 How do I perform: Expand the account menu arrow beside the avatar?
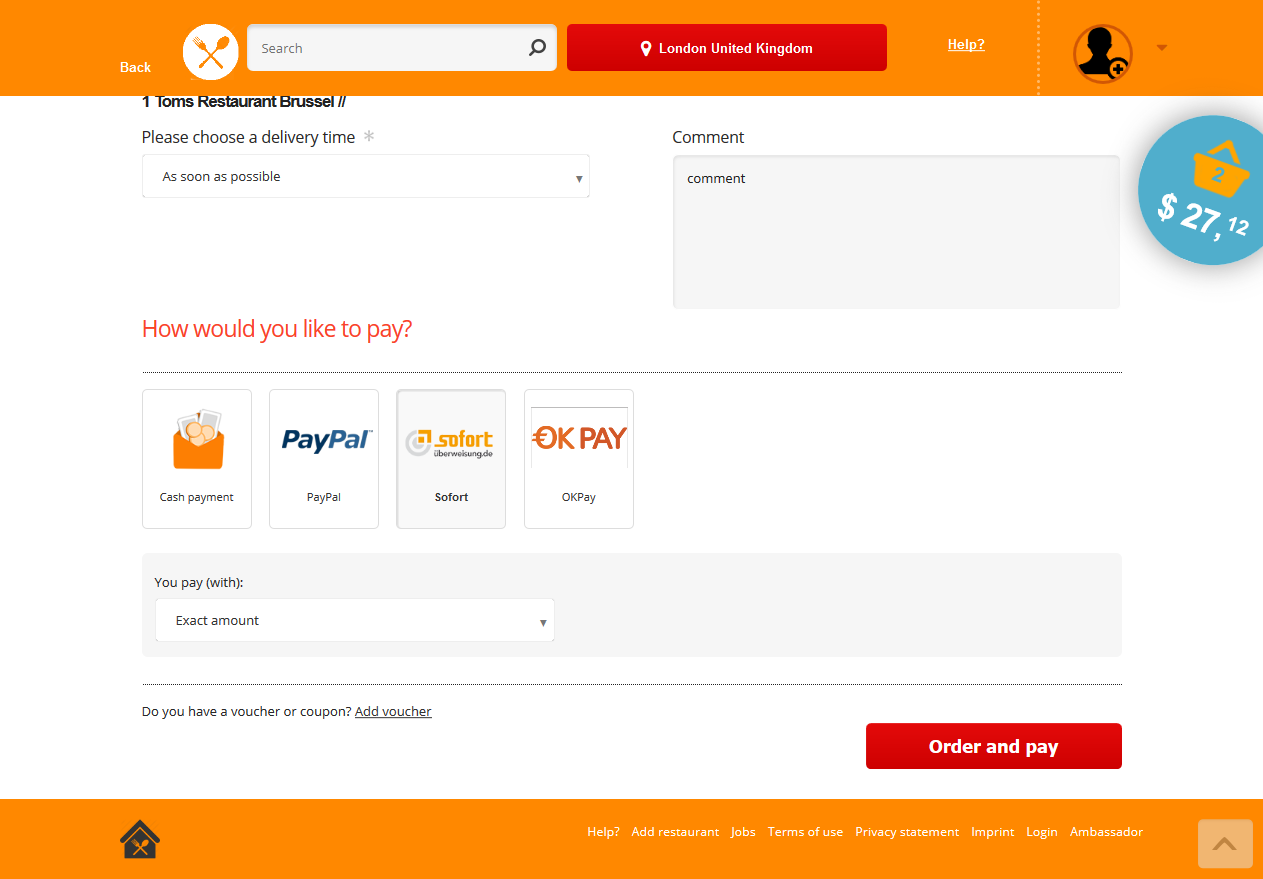tap(1162, 48)
